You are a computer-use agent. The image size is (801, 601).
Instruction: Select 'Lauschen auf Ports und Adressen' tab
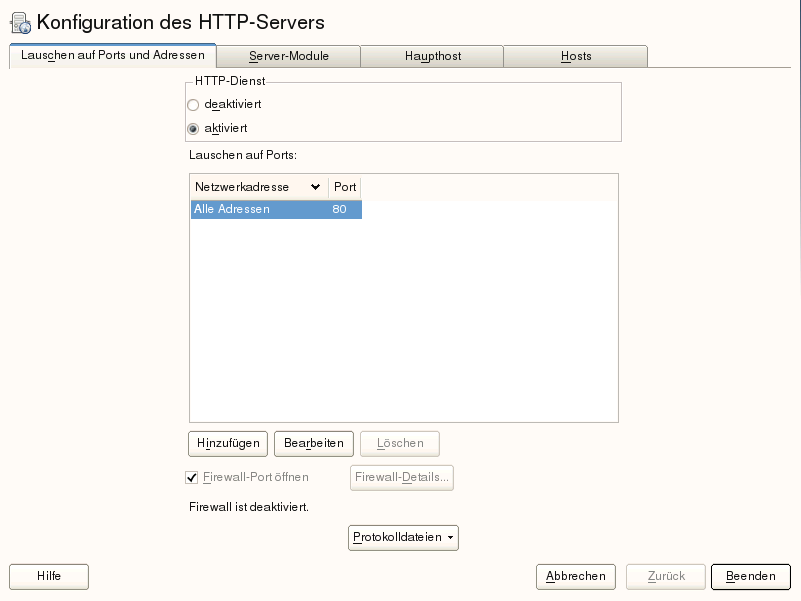coord(113,56)
